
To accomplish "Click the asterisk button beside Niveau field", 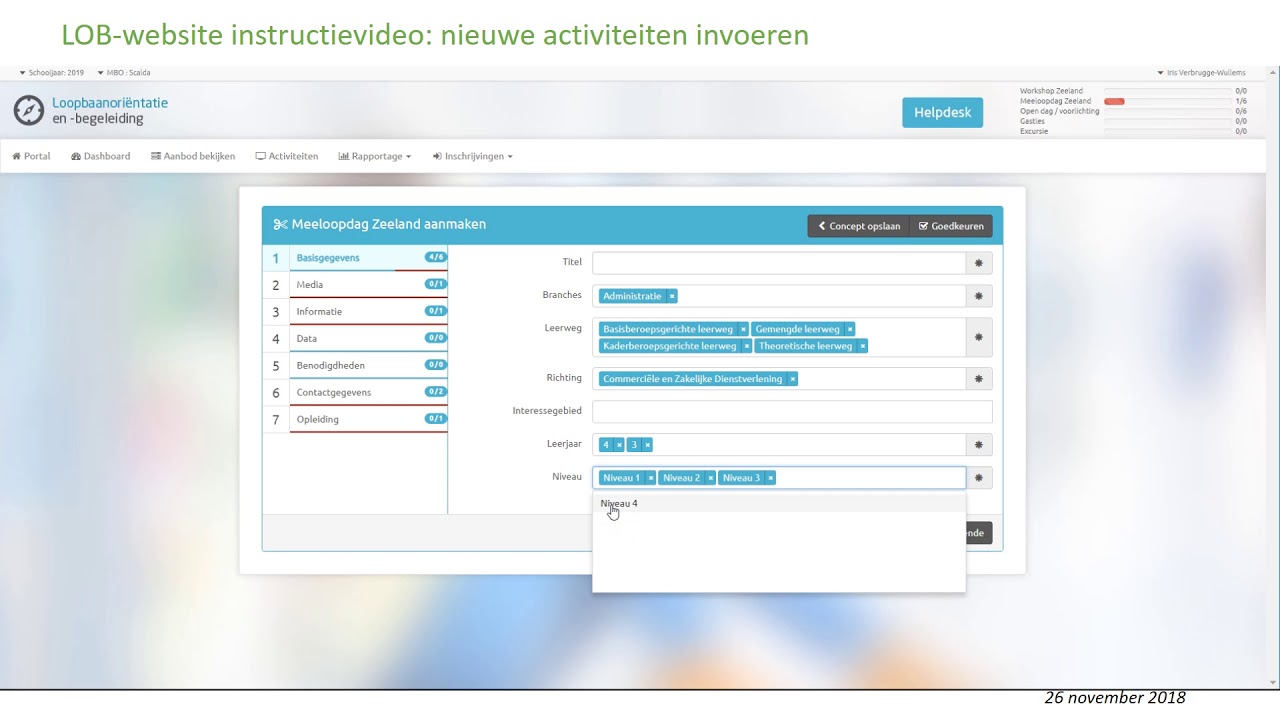I will coord(979,478).
